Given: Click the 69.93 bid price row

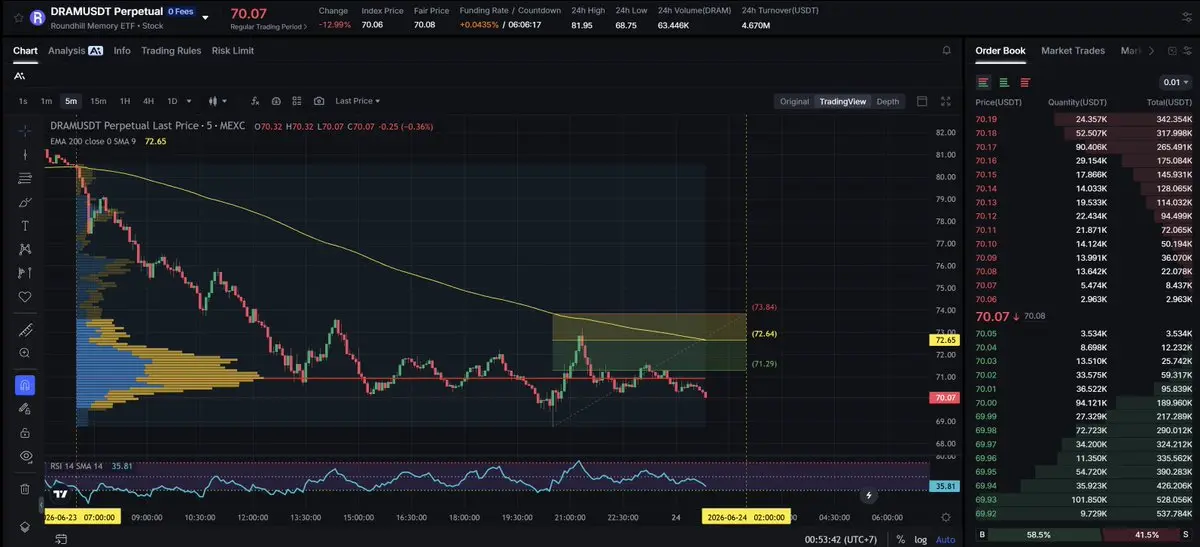Looking at the screenshot, I should tap(1084, 498).
